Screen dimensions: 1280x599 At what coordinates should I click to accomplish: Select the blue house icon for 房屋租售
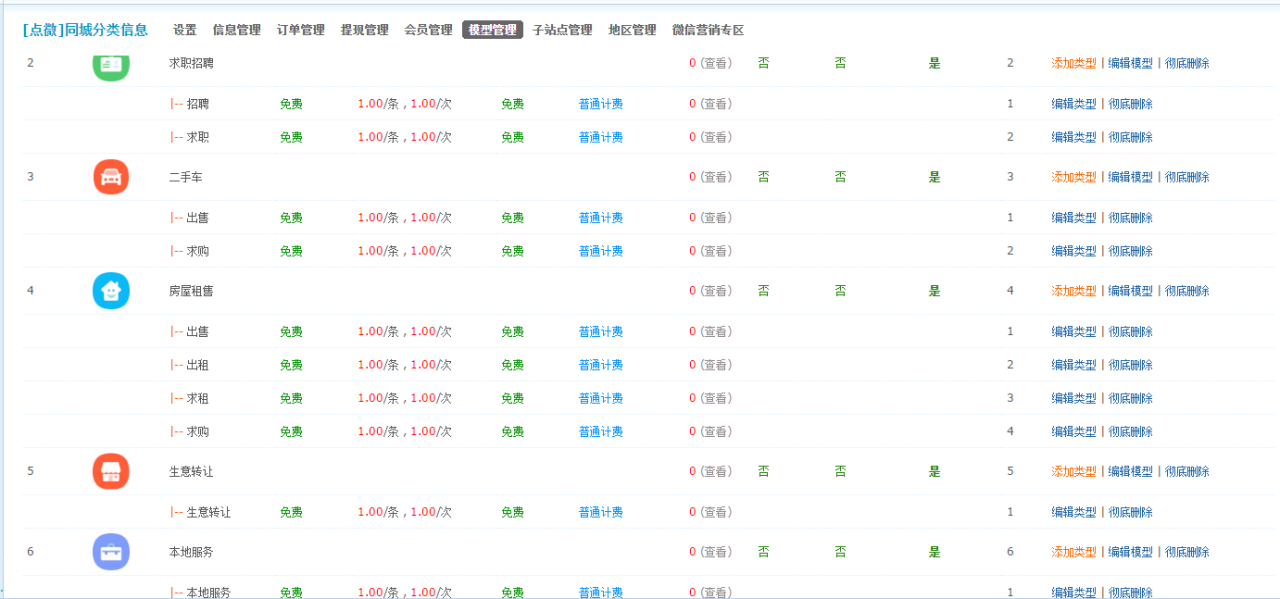(x=110, y=290)
